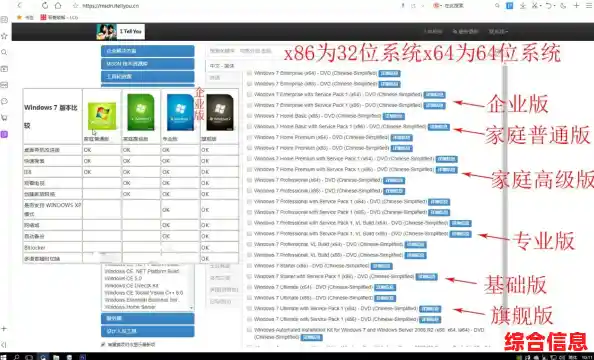Open details for Windows Automated Installation Kit
The width and height of the screenshot is (594, 360).
(x=311, y=337)
